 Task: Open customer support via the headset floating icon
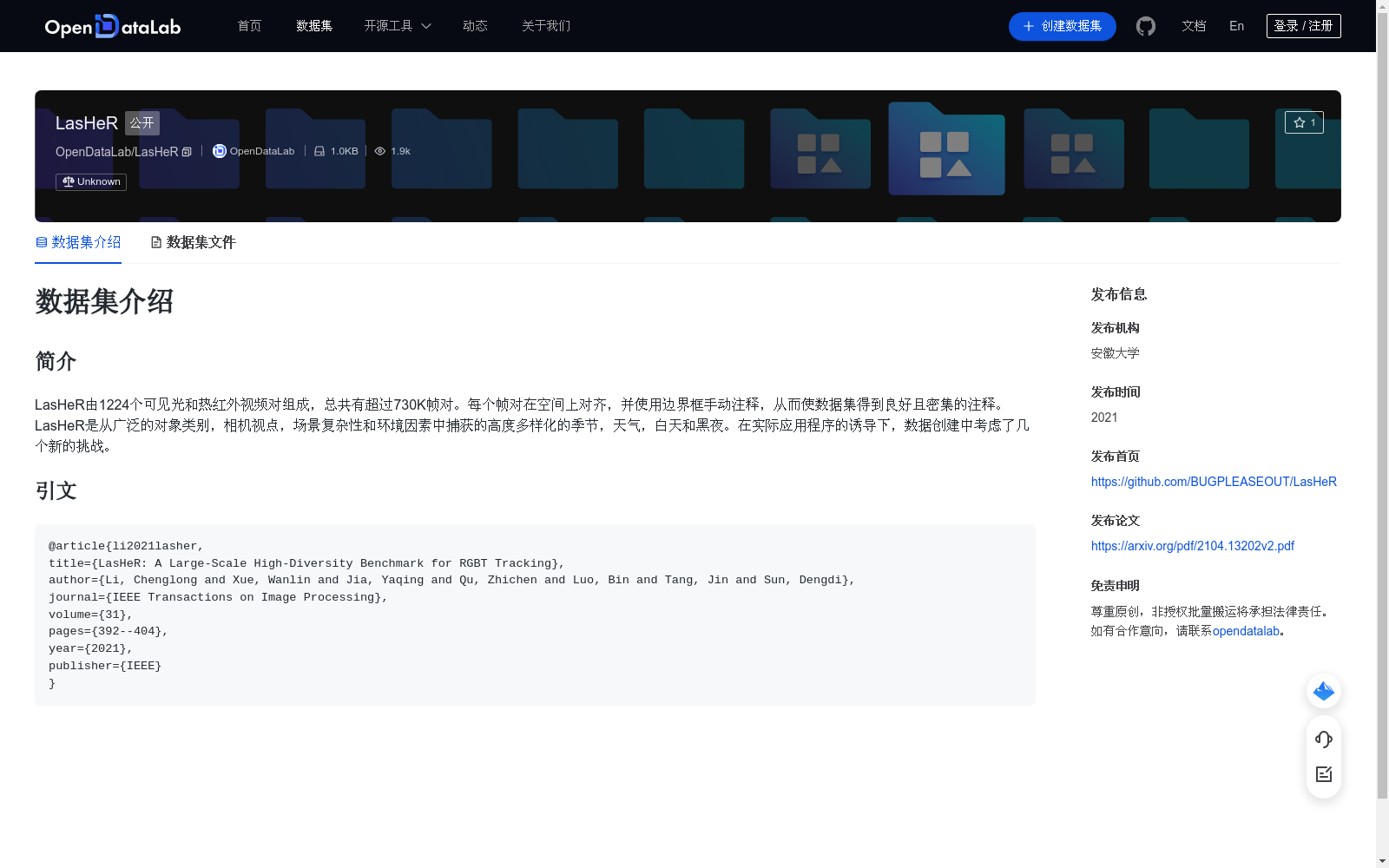1323,740
